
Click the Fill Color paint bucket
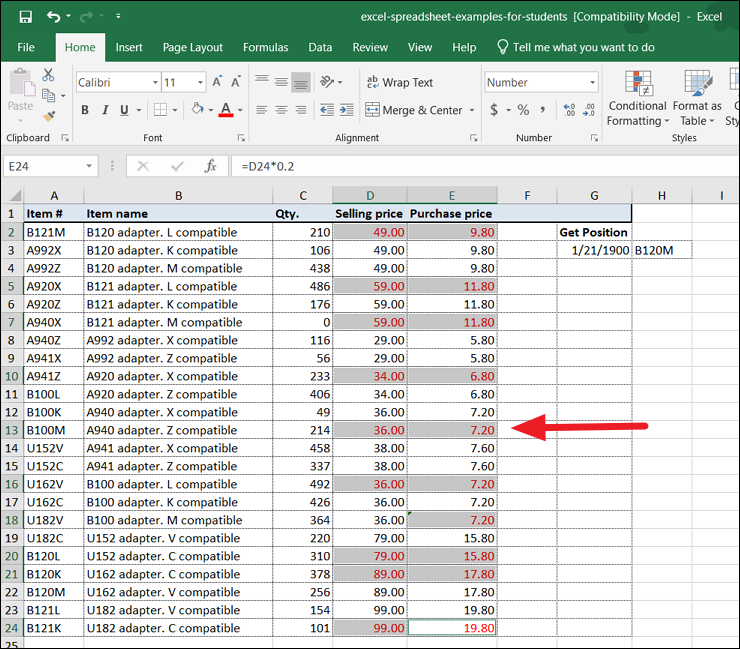tap(197, 110)
